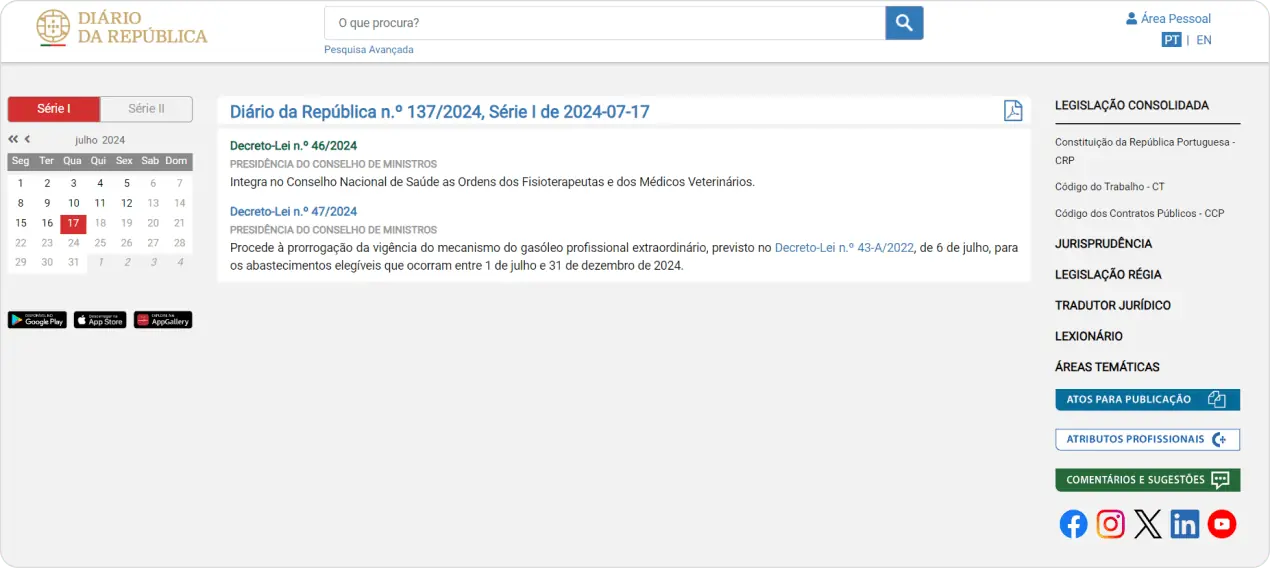Click Atos para Publicação button
This screenshot has width=1270, height=568.
point(1147,400)
